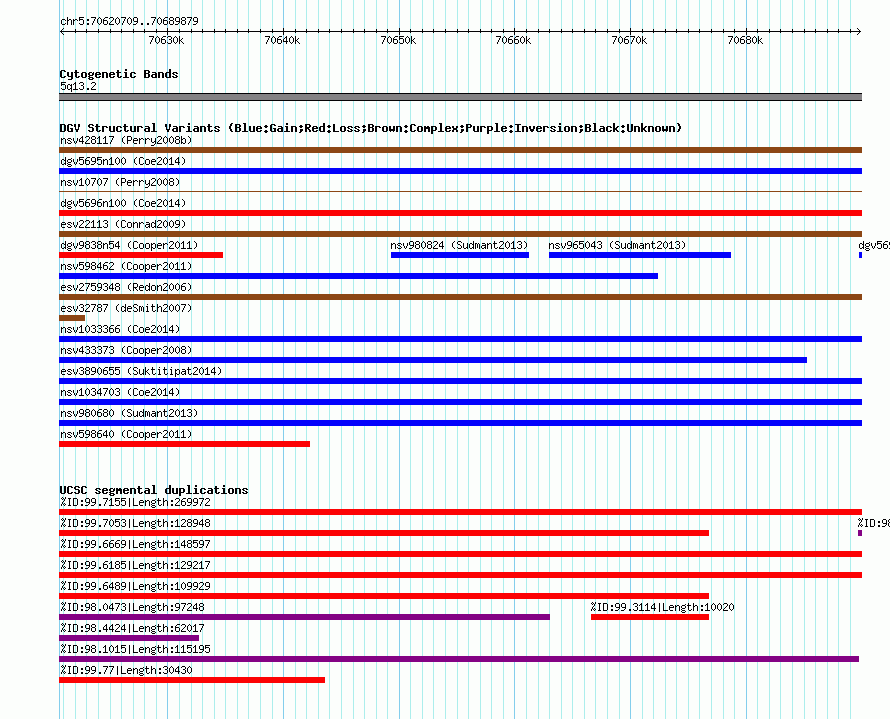The image size is (890, 719).
Task: Open the %ID:99.7155|Length:269972 duplication label
Action: (x=135, y=502)
